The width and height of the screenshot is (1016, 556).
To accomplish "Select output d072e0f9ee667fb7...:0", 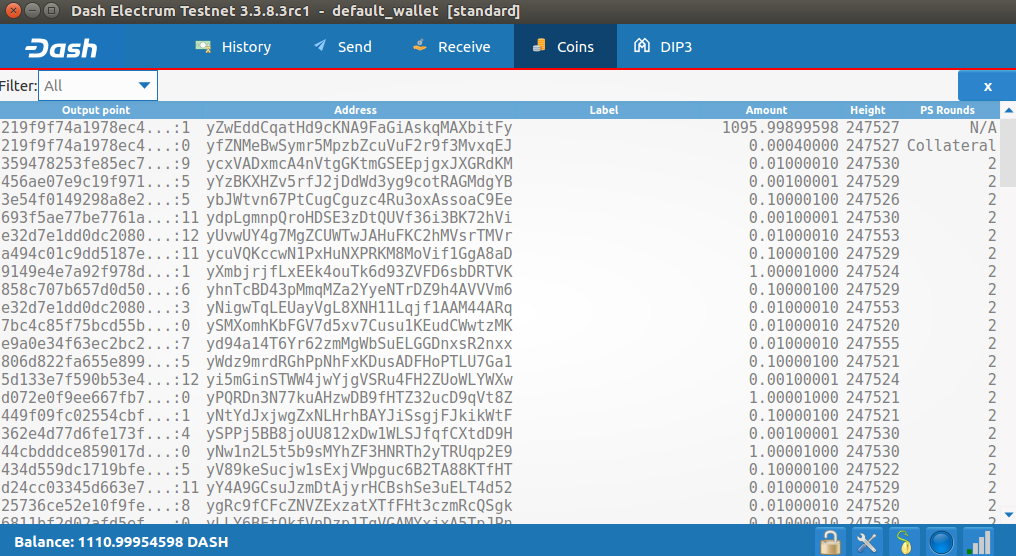I will click(96, 397).
